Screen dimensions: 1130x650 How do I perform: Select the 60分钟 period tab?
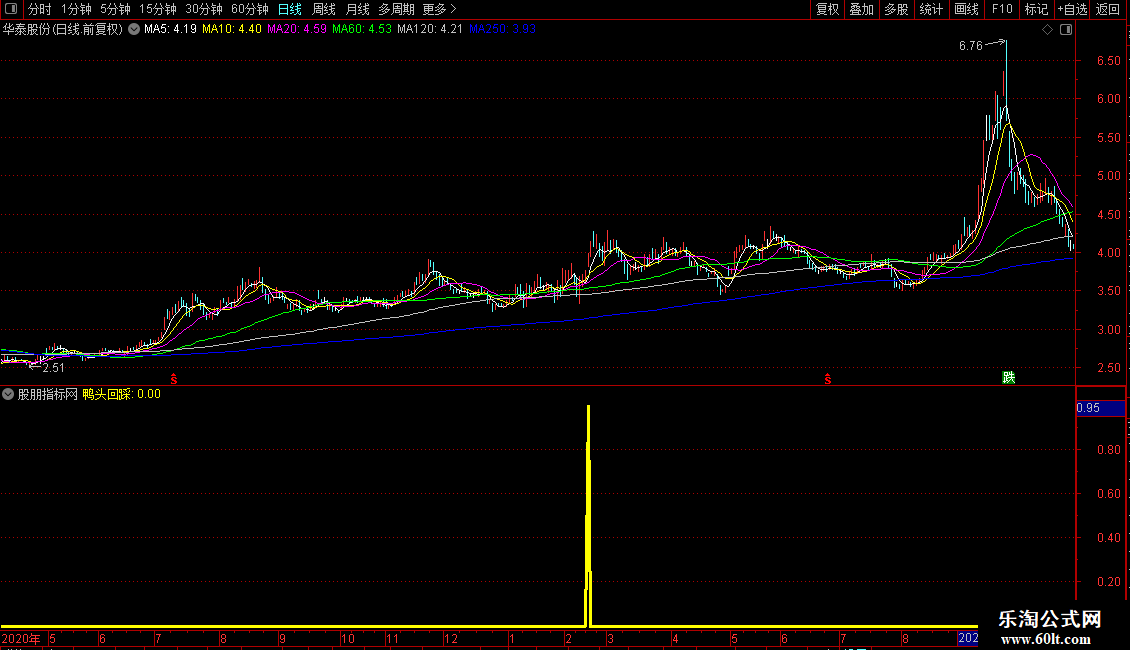pos(250,9)
